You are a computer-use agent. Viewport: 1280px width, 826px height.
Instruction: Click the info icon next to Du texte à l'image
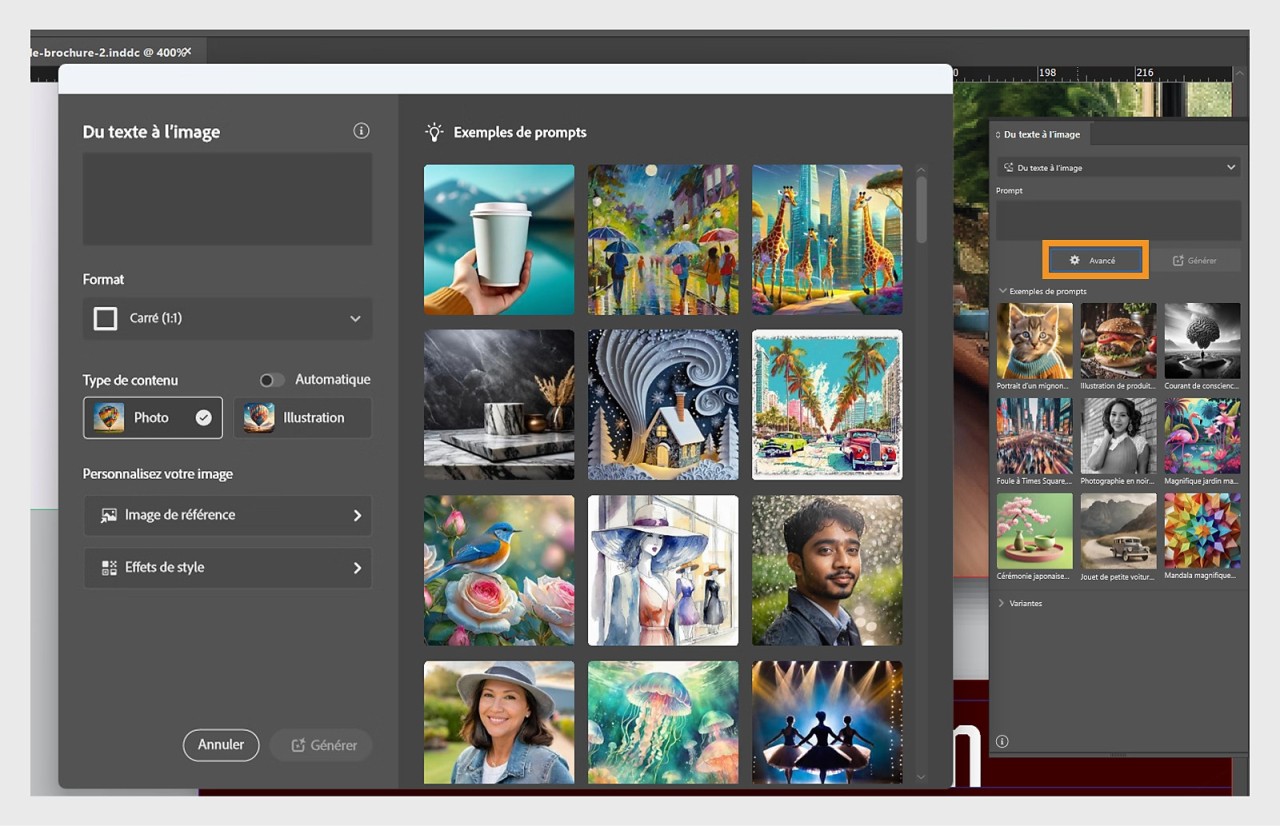pos(361,131)
